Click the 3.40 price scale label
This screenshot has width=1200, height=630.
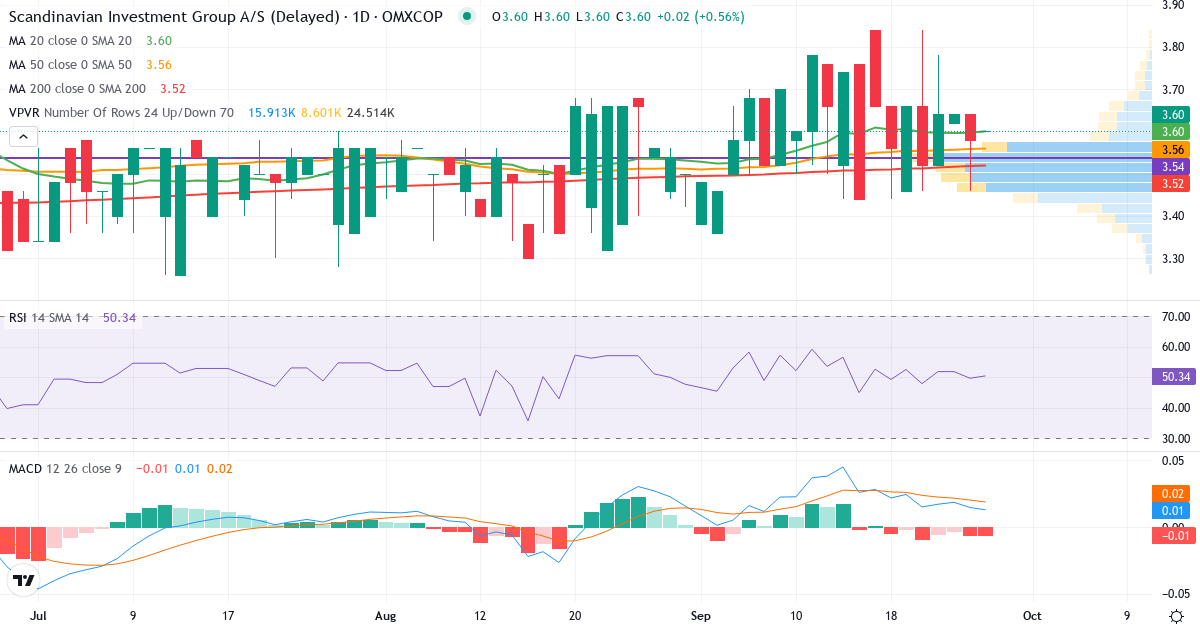click(x=1174, y=216)
